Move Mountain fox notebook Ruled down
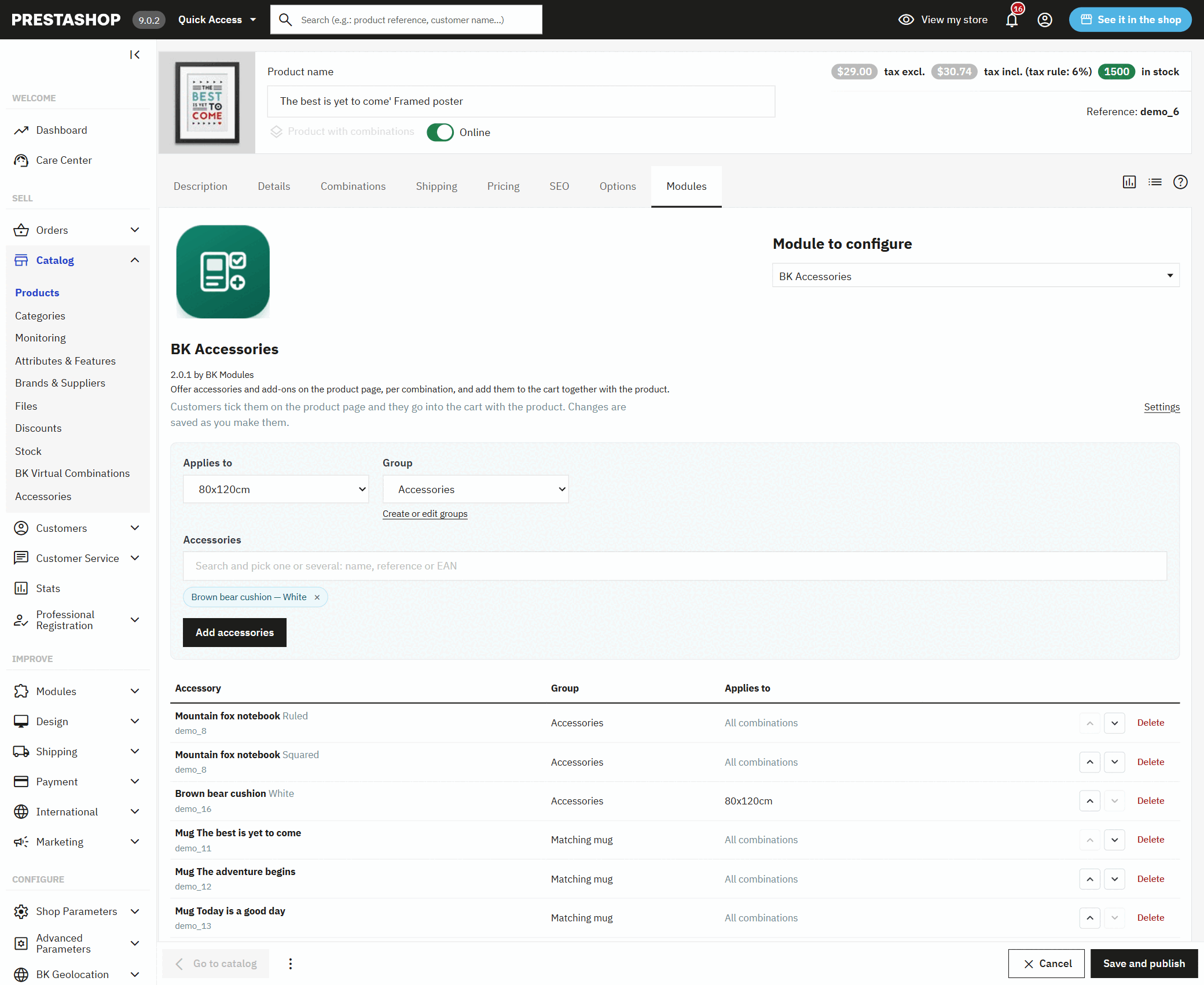Image resolution: width=1204 pixels, height=985 pixels. tap(1114, 723)
